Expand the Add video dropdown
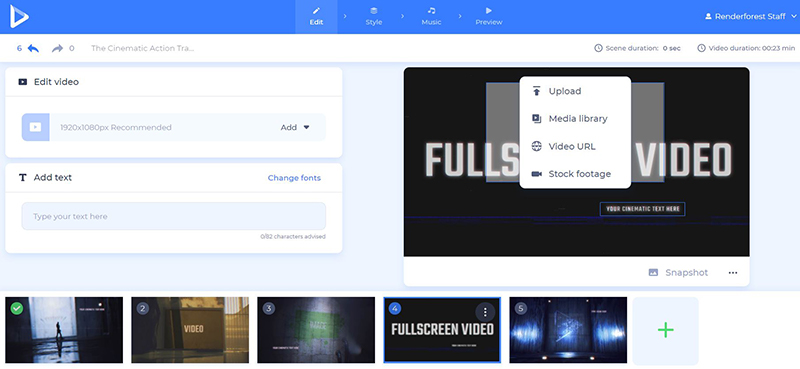The image size is (800, 369). (295, 128)
